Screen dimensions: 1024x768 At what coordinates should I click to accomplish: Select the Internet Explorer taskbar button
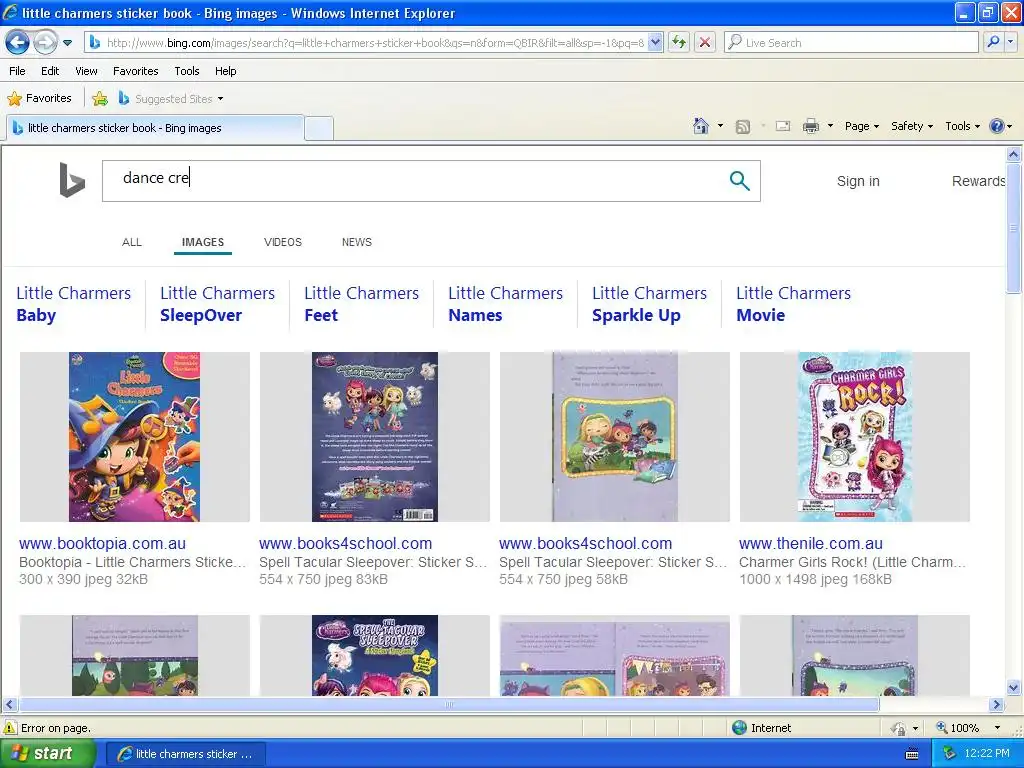tap(185, 754)
